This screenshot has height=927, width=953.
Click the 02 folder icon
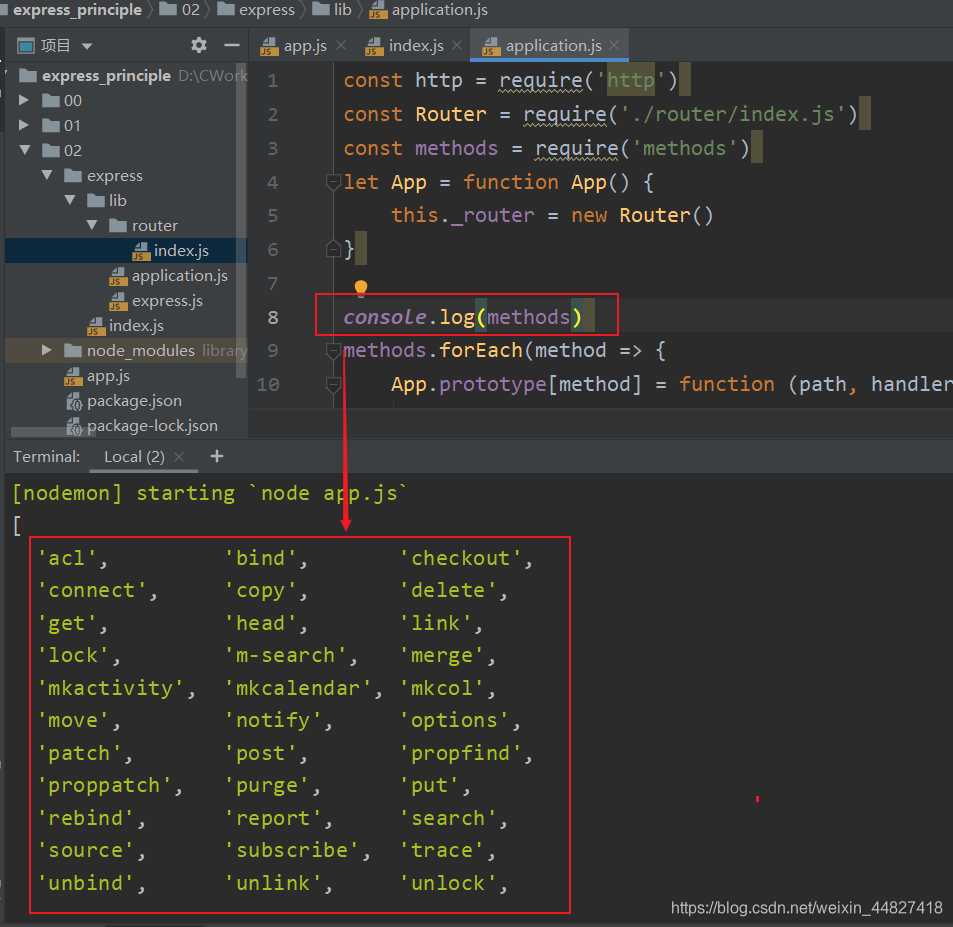click(x=50, y=150)
